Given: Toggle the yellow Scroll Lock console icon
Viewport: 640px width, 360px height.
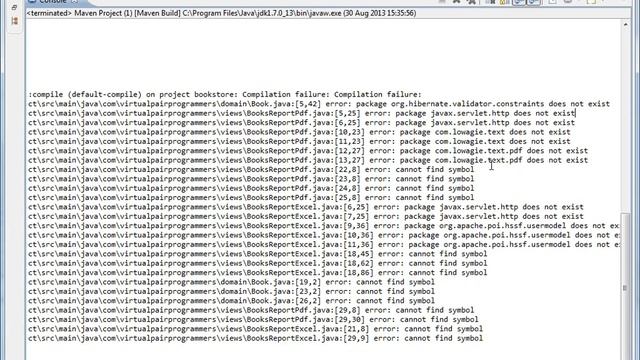Looking at the screenshot, I should (504, 2).
